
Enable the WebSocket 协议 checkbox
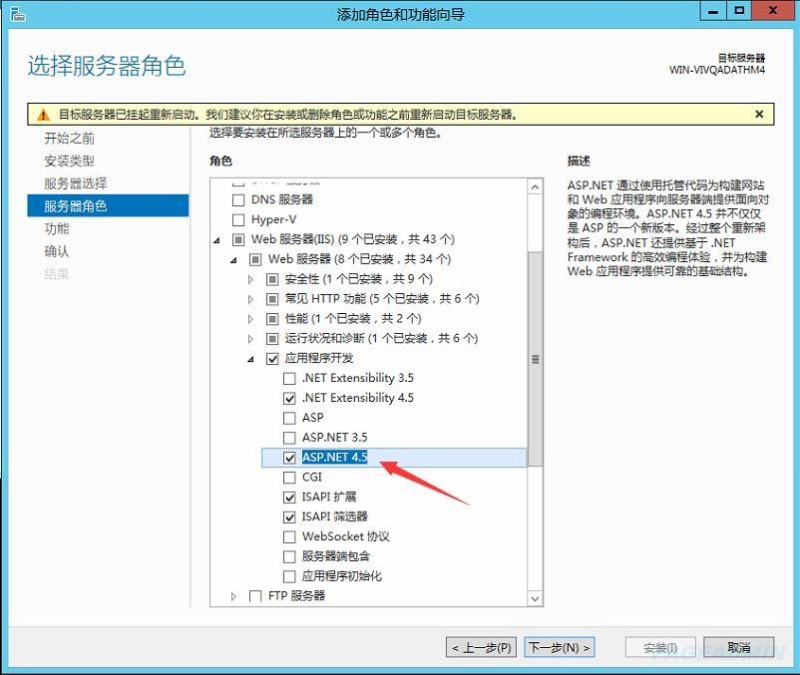point(289,537)
